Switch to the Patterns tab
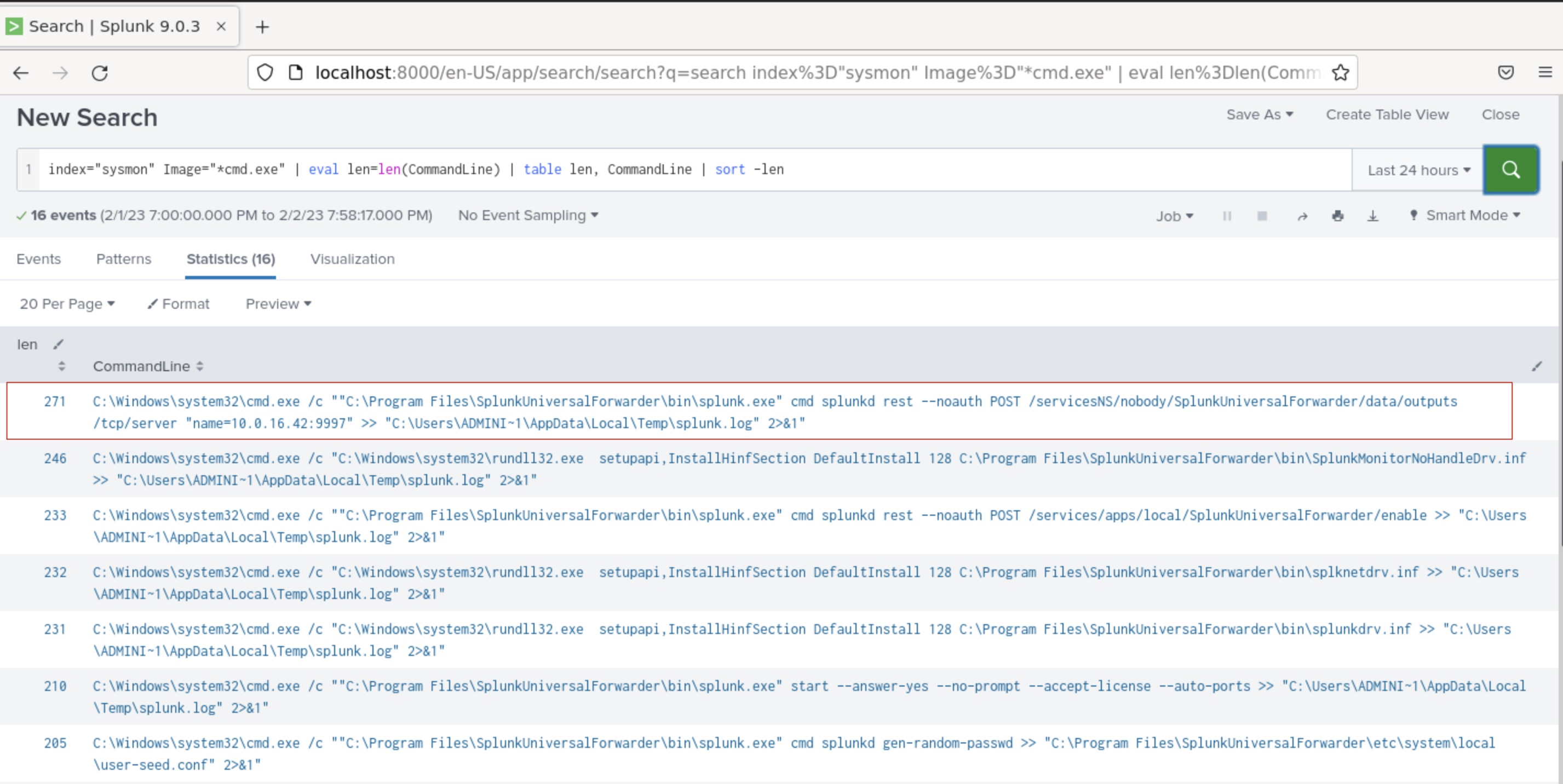This screenshot has width=1563, height=784. [124, 259]
